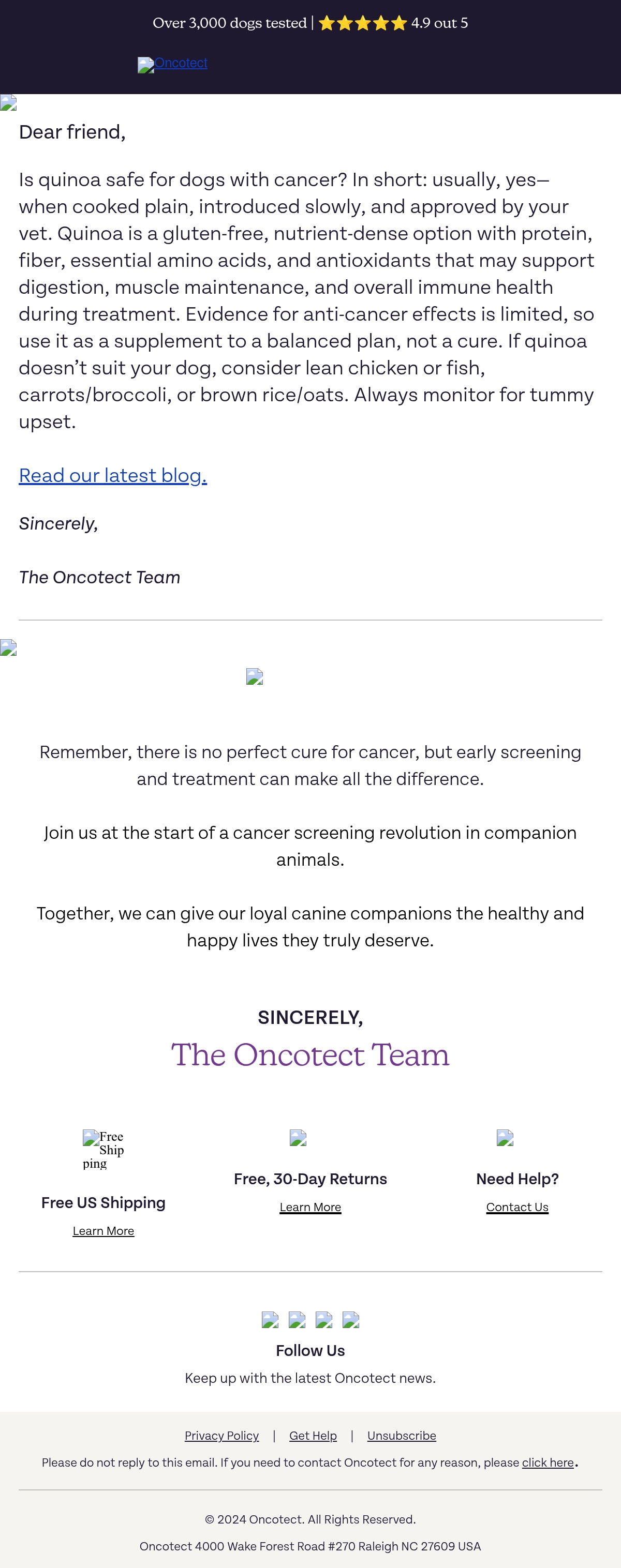Click the Unsubscribe link
621x1568 pixels.
[402, 1436]
